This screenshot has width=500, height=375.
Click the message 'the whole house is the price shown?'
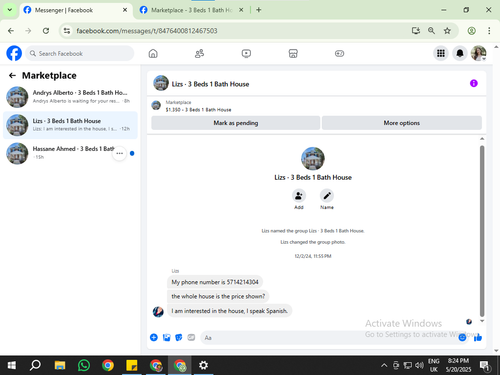218,296
